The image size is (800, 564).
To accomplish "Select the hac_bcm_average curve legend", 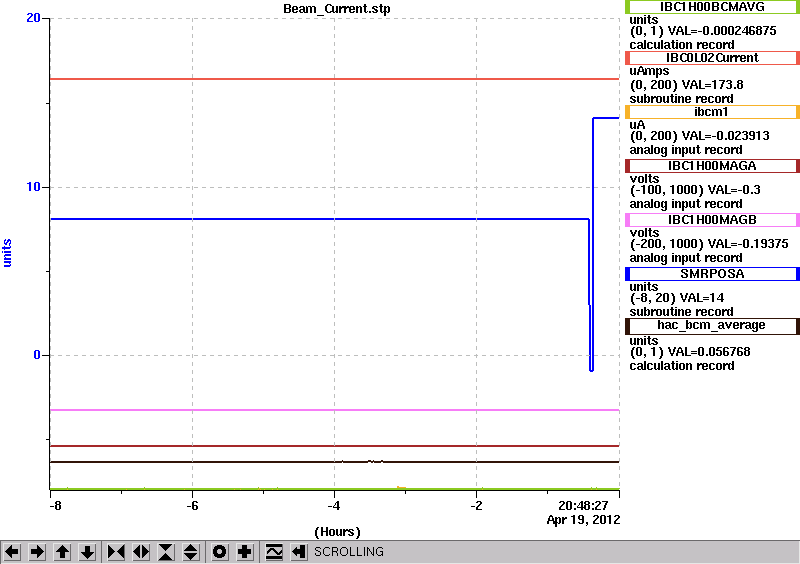I will tap(712, 326).
